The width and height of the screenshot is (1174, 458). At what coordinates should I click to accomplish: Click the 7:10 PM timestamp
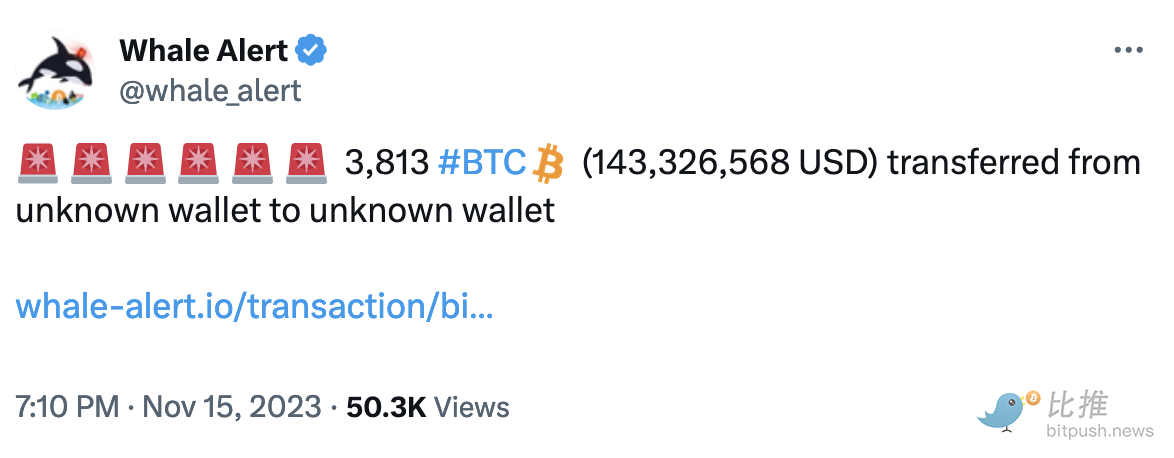pos(67,407)
